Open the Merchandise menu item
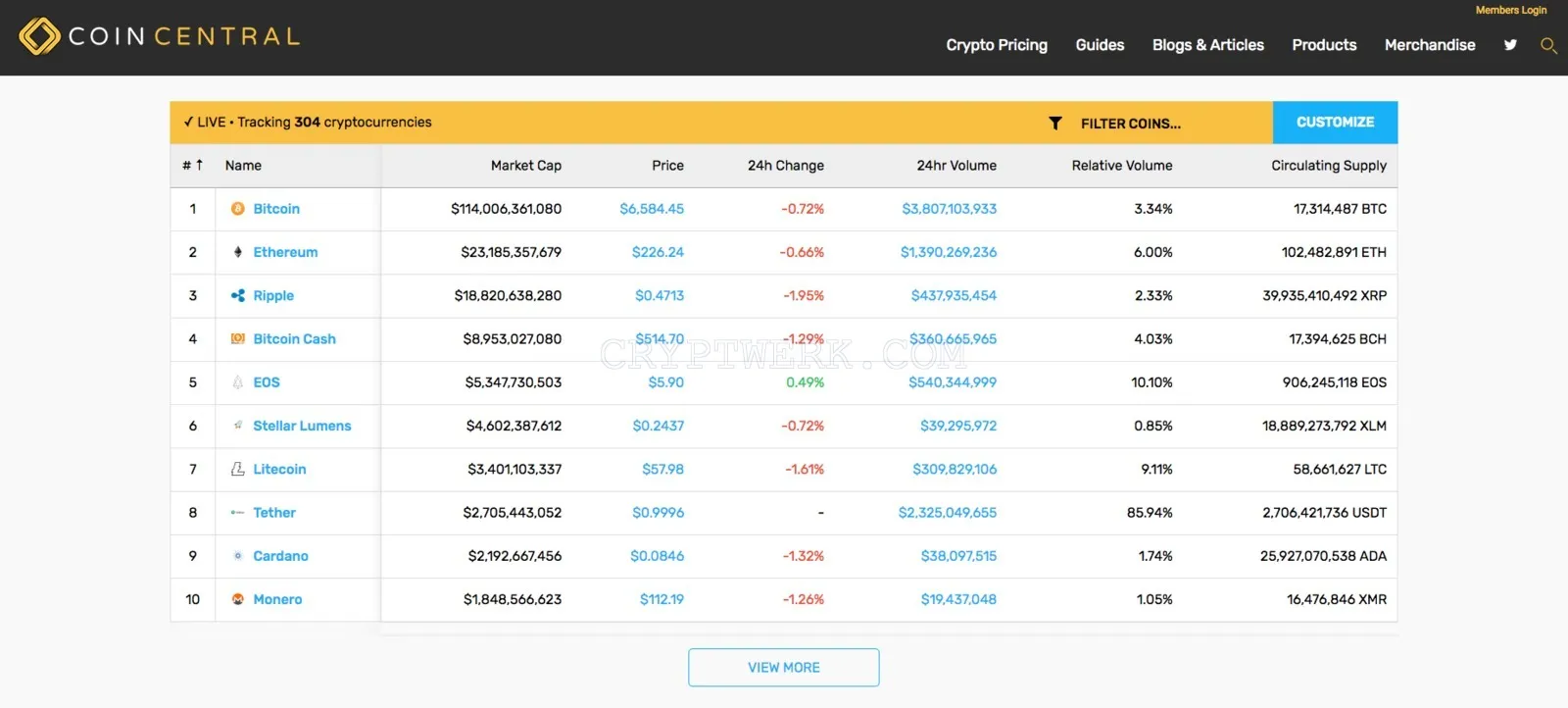 1430,45
